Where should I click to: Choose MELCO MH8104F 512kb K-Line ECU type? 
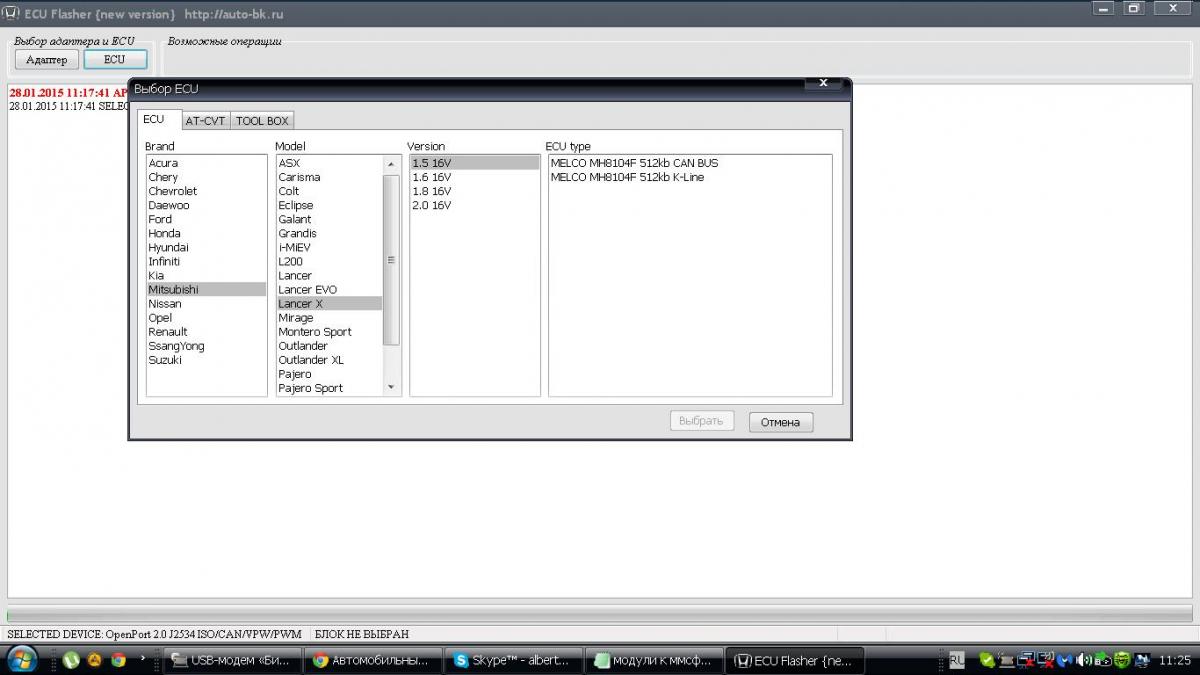click(x=626, y=177)
